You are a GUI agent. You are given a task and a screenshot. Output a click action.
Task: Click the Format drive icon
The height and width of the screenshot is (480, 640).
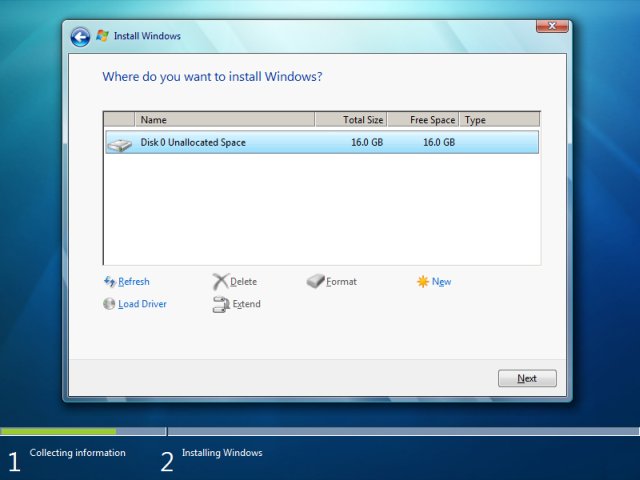[315, 281]
